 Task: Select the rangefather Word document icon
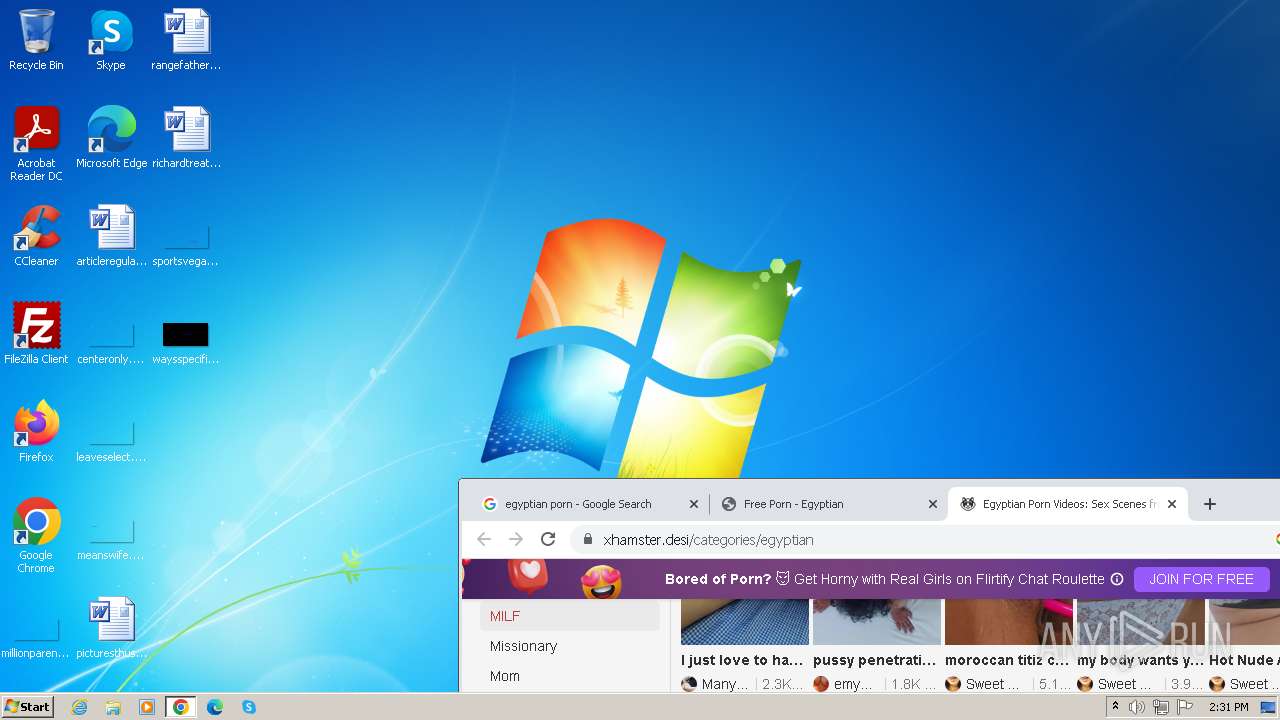point(186,40)
